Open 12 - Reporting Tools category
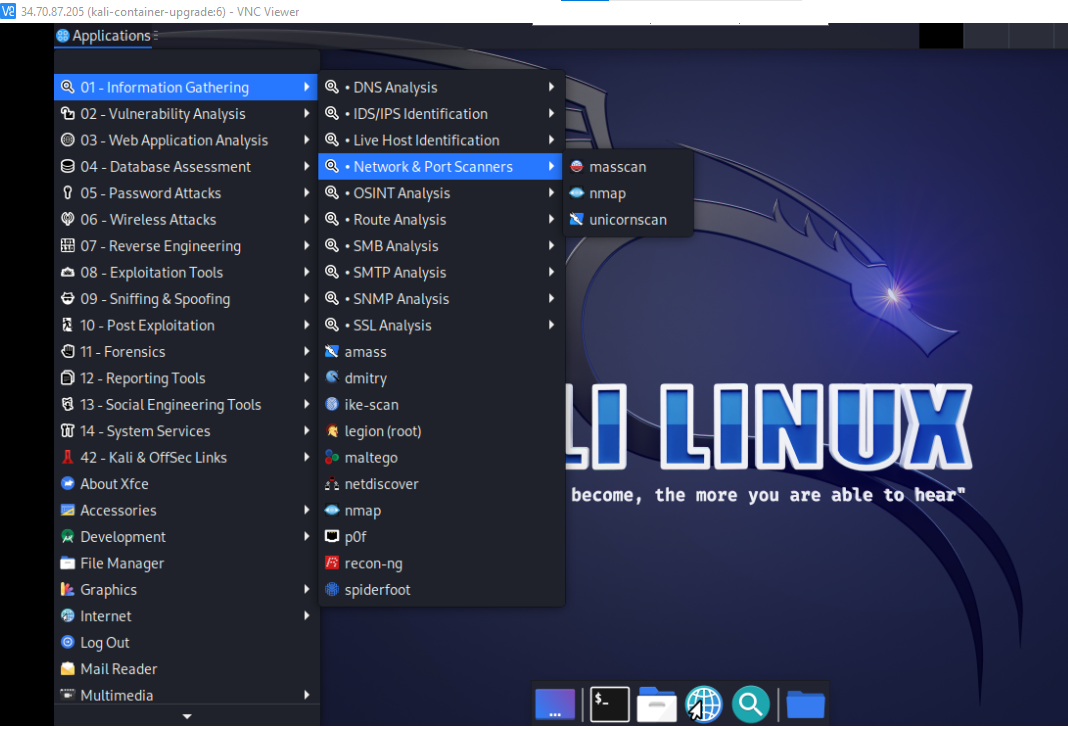 pos(185,378)
